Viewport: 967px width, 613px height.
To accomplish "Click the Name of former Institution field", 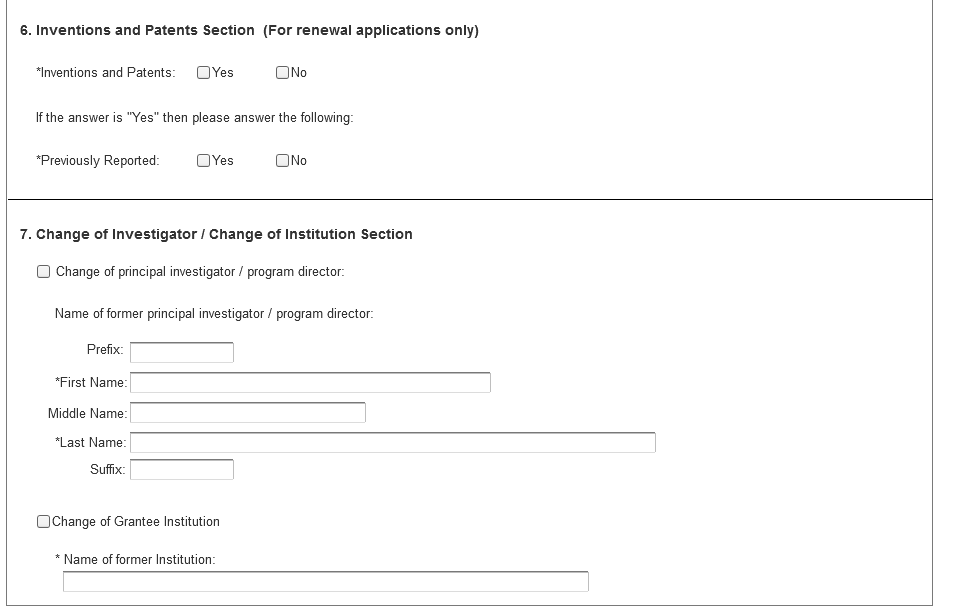I will point(325,582).
